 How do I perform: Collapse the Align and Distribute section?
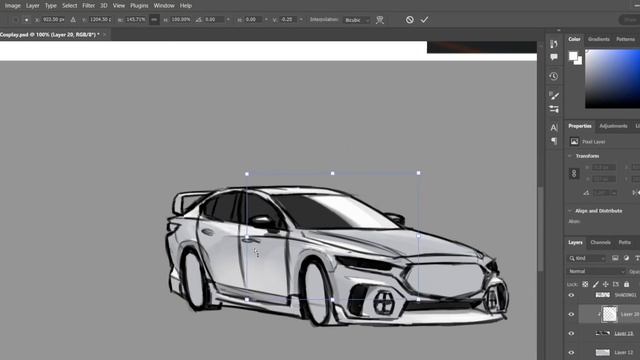570,211
